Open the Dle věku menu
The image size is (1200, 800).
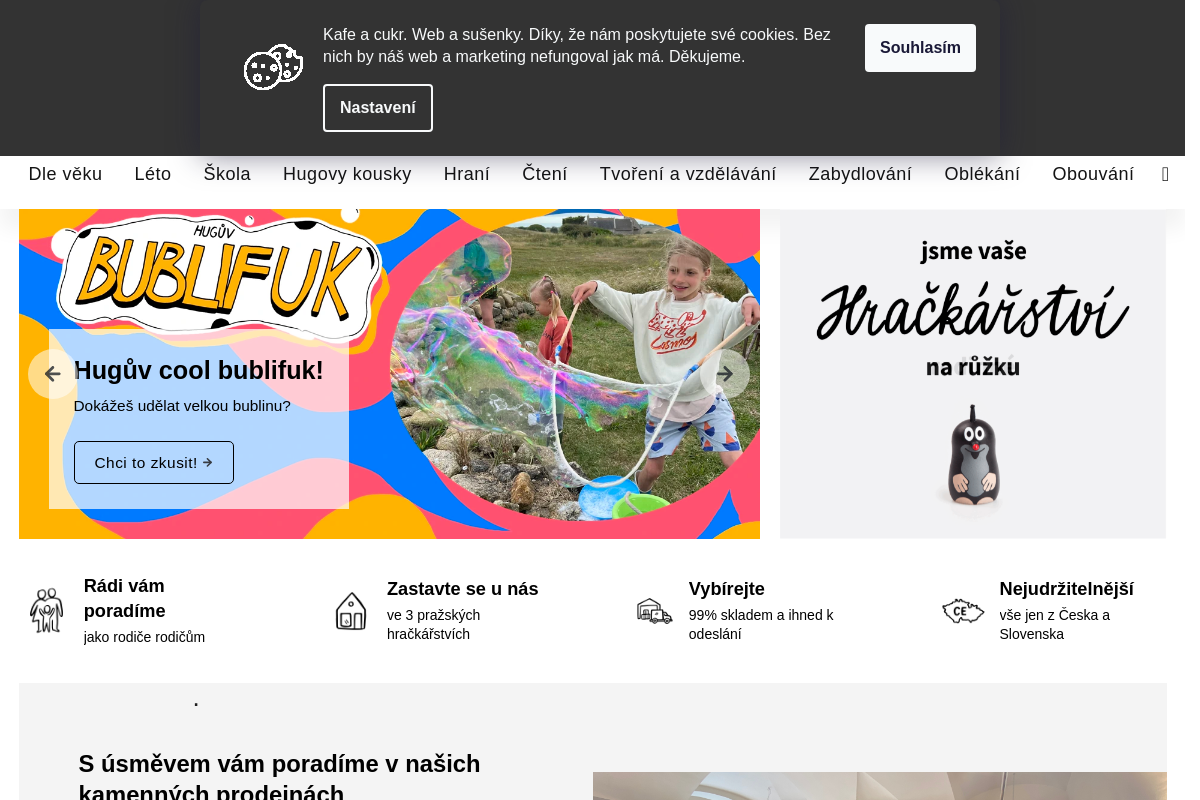(x=65, y=174)
